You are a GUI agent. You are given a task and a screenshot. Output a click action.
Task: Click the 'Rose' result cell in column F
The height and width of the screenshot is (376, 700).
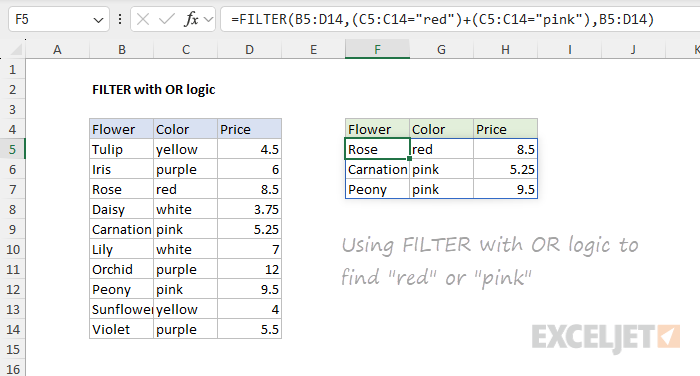377,149
